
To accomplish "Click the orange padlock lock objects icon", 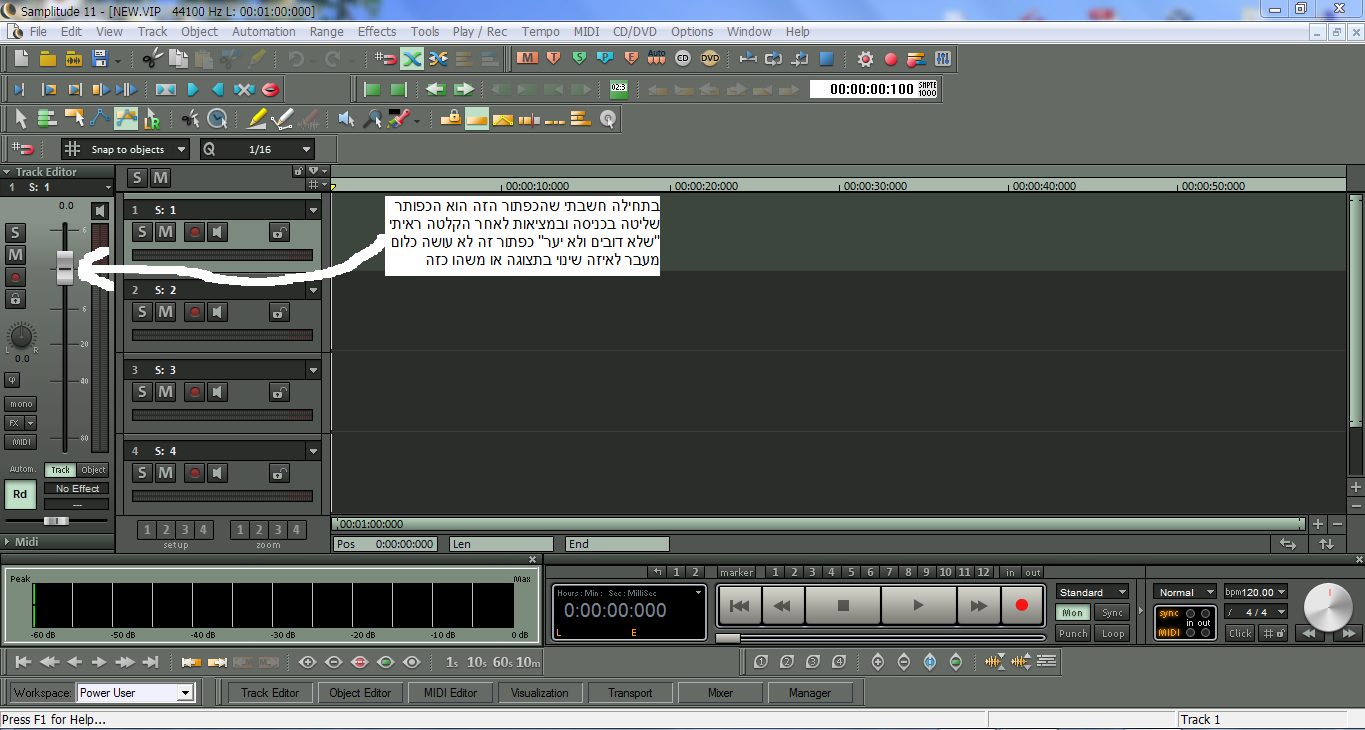I will click(450, 119).
